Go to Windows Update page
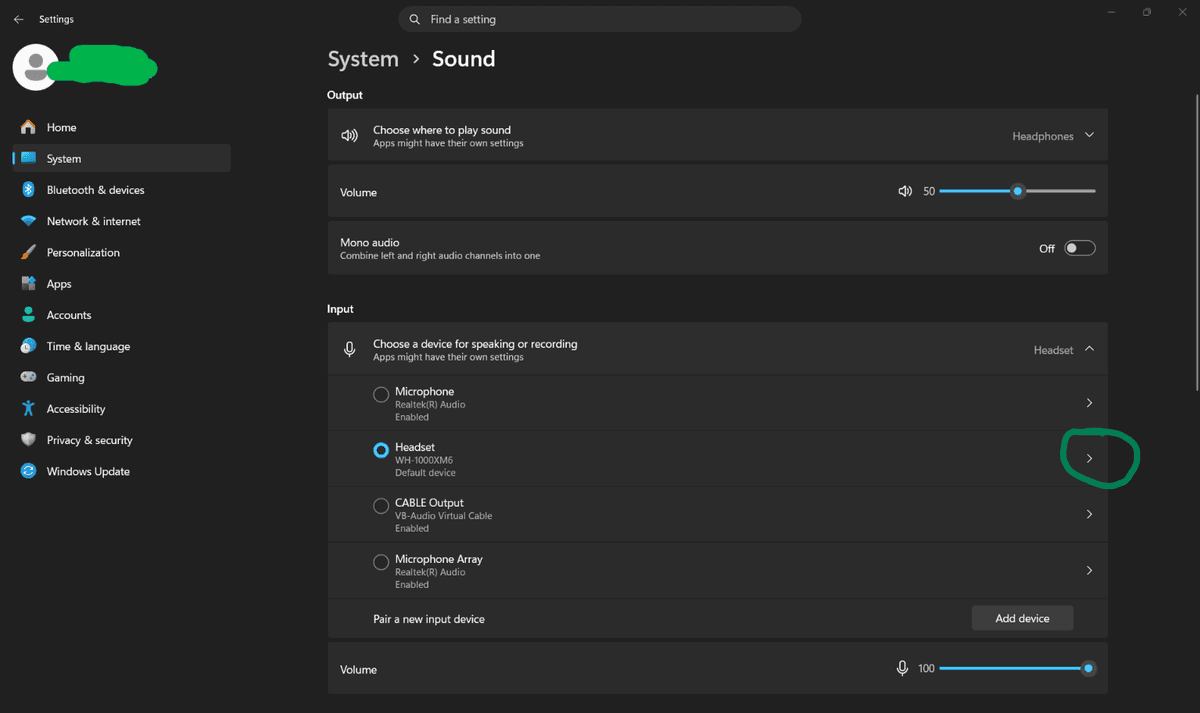 pos(121,471)
